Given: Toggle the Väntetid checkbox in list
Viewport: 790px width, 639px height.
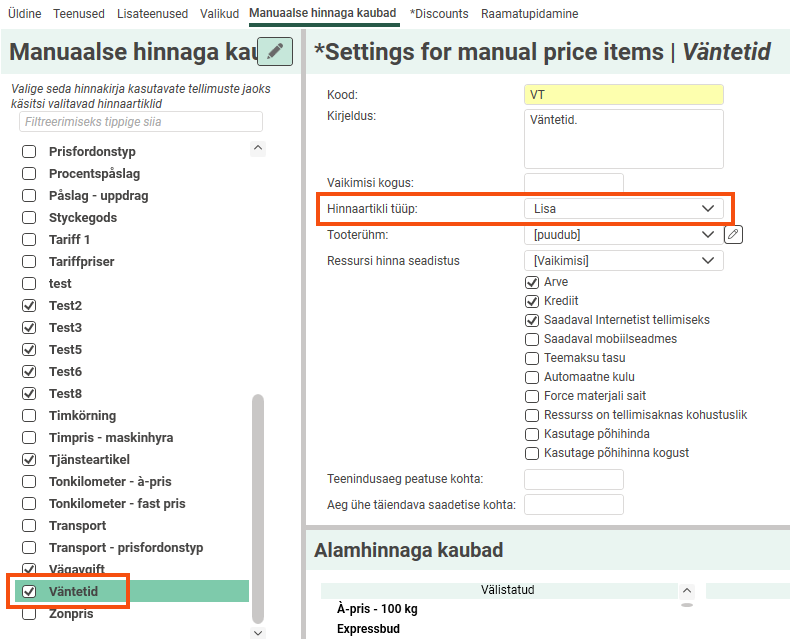Looking at the screenshot, I should 30,592.
